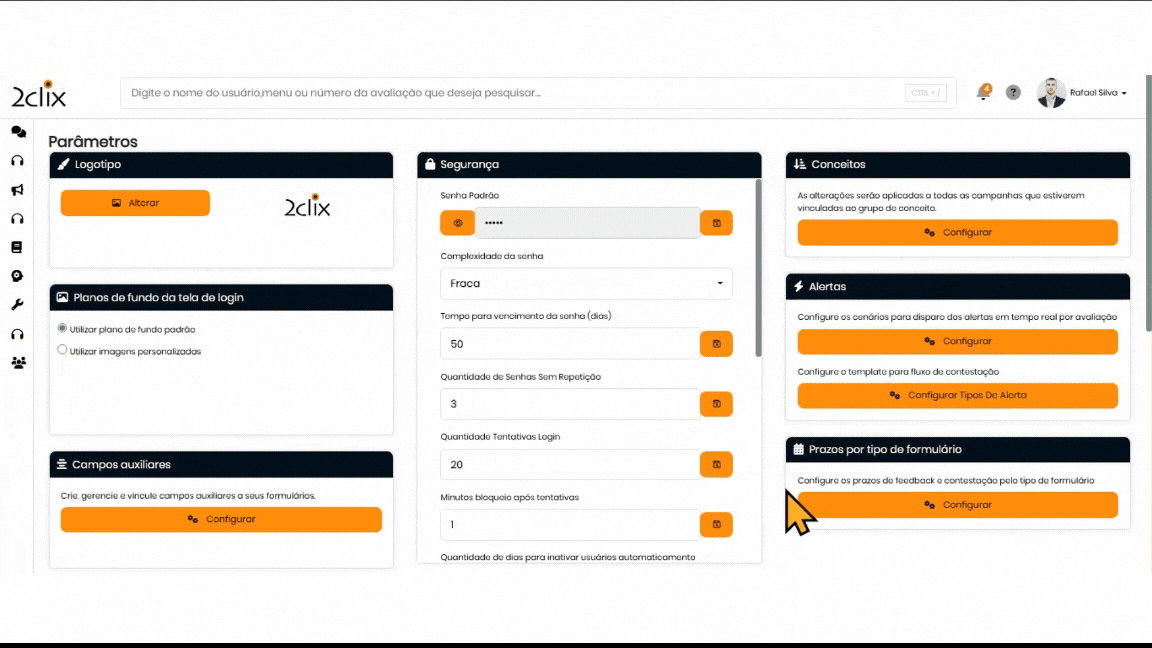Save the Senha Padrão field value

click(x=716, y=223)
